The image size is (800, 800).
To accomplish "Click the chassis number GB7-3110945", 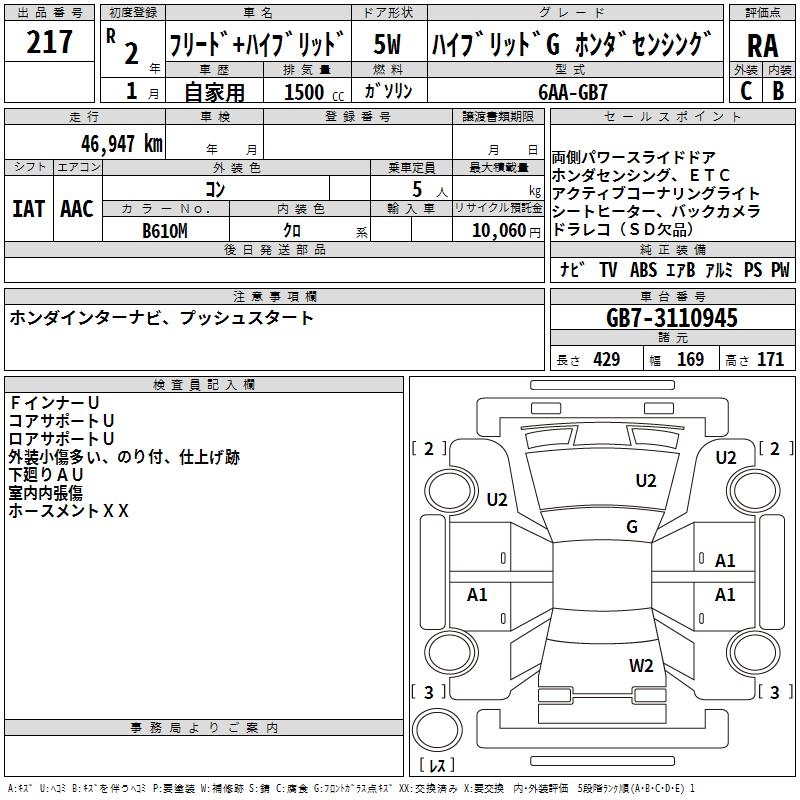I will click(672, 319).
